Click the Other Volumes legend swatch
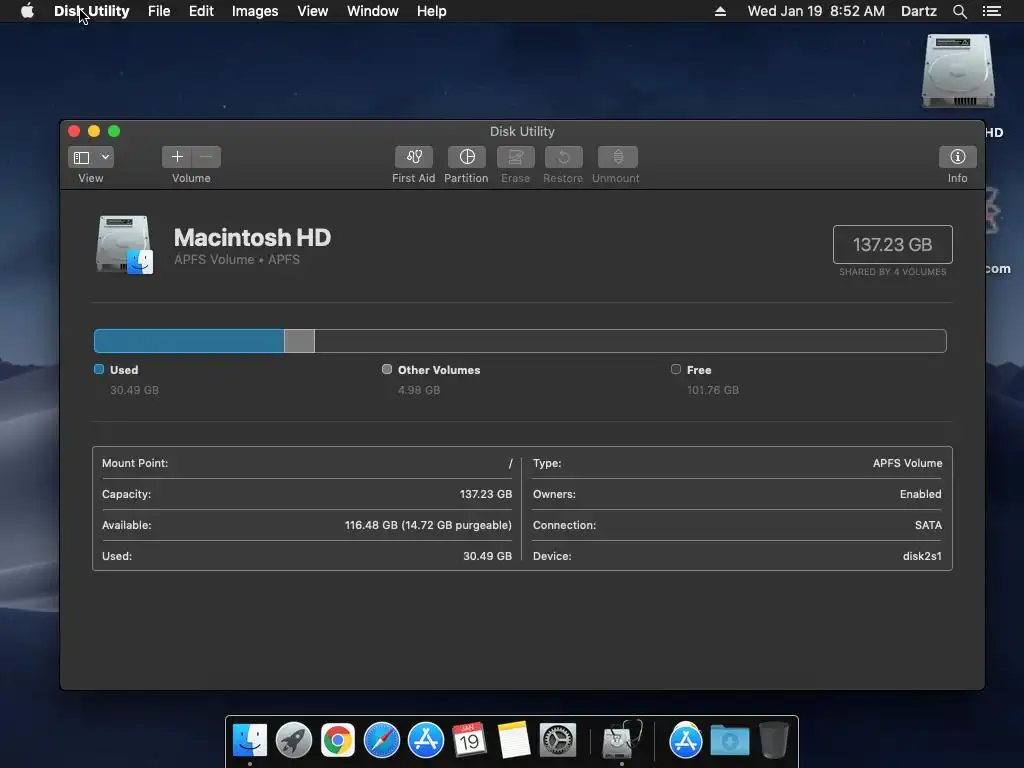The image size is (1024, 768). pyautogui.click(x=387, y=369)
